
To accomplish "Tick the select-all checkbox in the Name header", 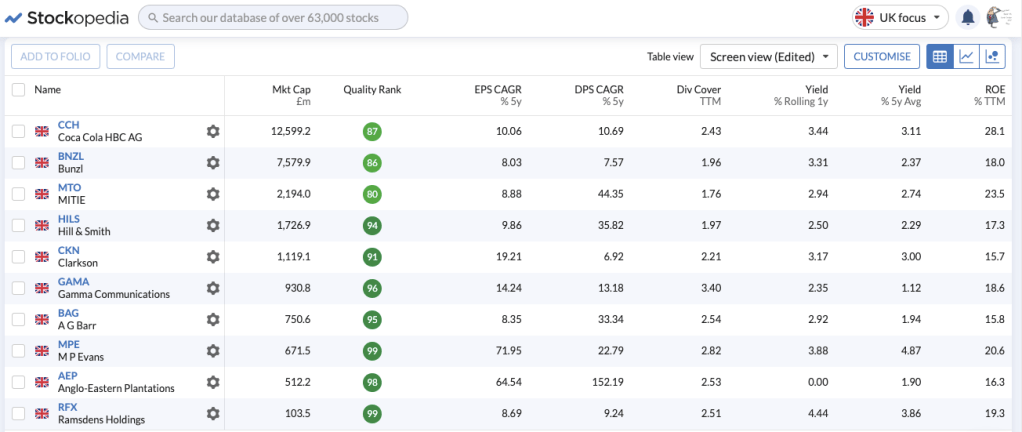I will tap(18, 90).
